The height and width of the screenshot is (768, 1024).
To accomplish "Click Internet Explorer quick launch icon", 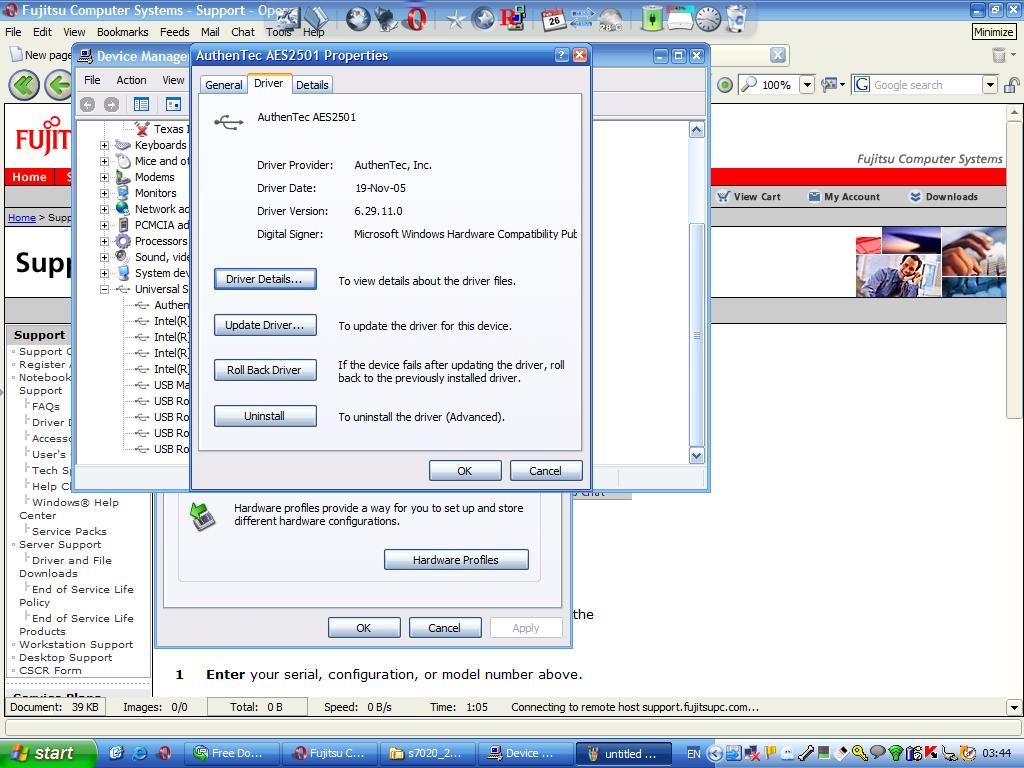I will click(140, 753).
